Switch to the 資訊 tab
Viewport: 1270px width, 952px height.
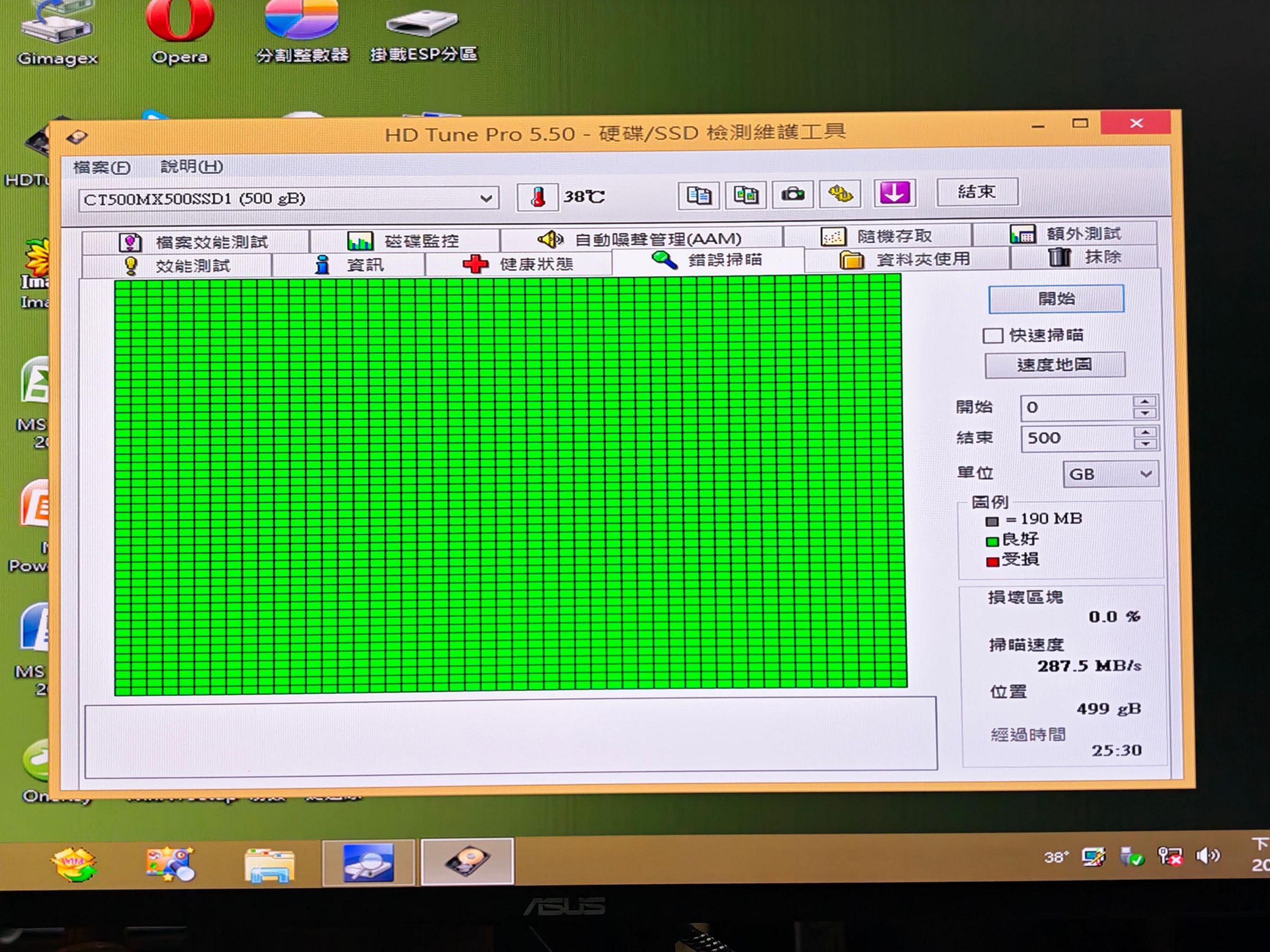(349, 264)
